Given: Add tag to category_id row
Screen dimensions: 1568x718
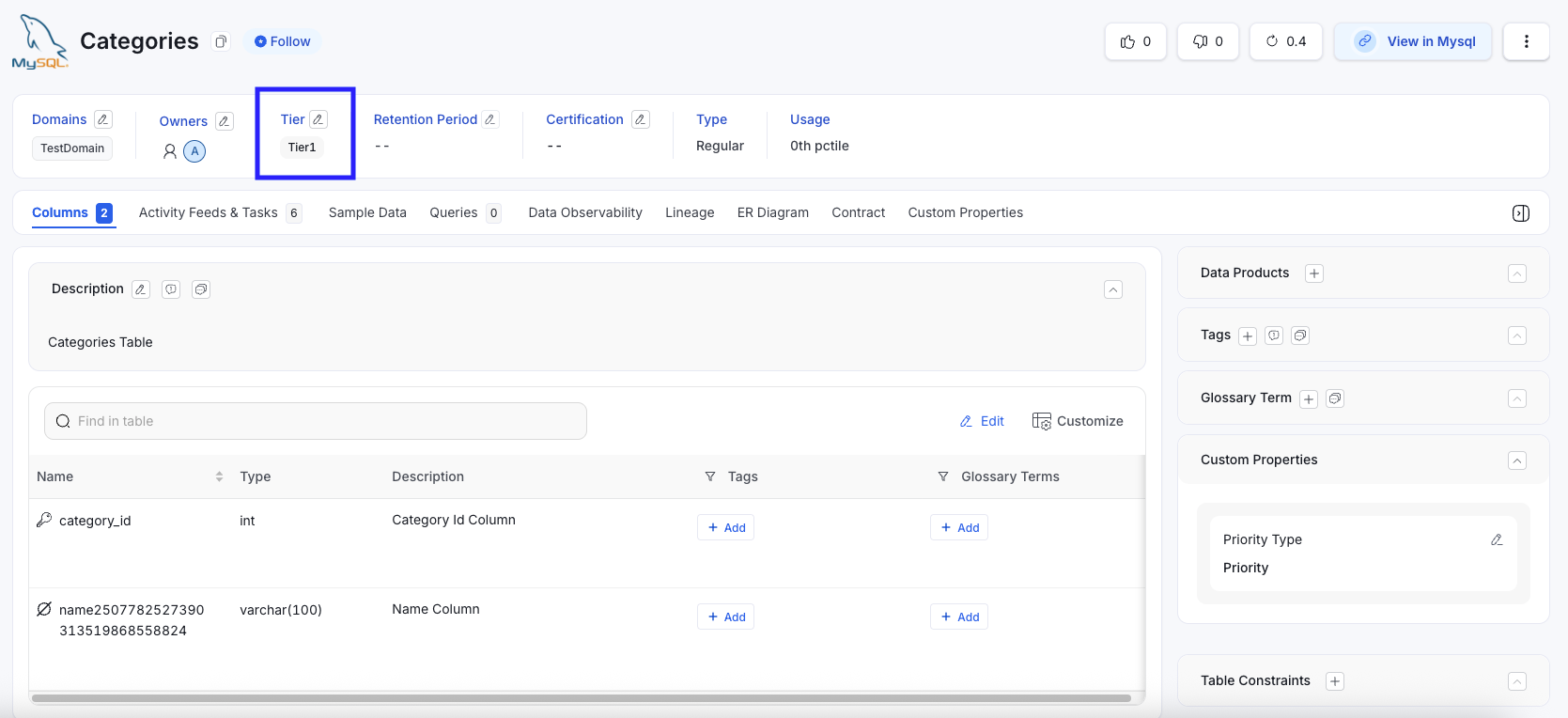Looking at the screenshot, I should 726,528.
